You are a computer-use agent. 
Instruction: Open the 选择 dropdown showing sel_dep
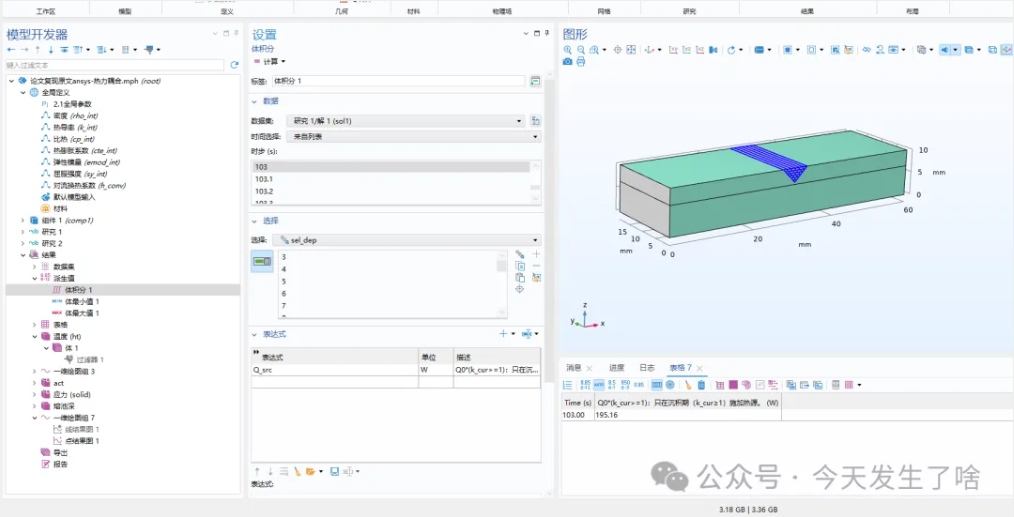[406, 240]
